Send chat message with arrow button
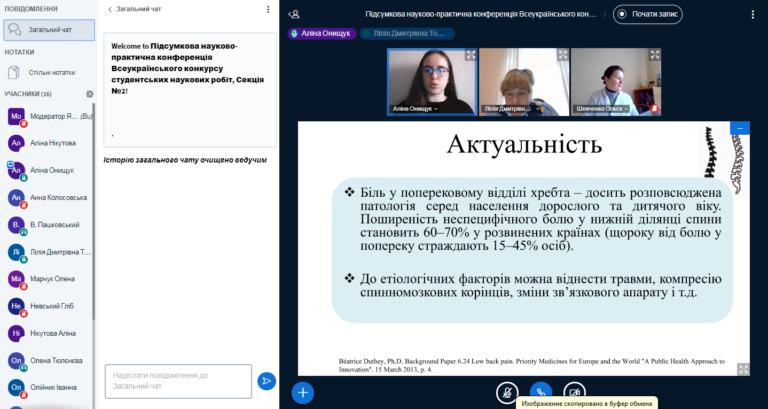Screen dimensions: 768x409 (266, 380)
